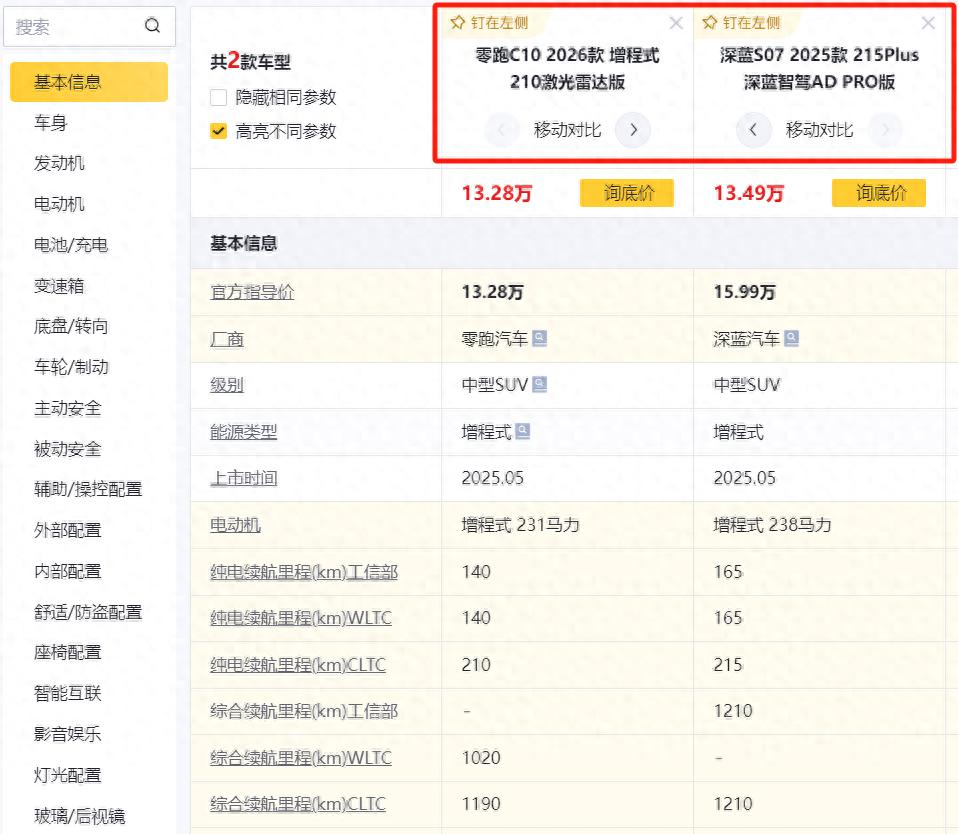Viewport: 958px width, 834px height.
Task: Open 厂商 parameter link
Action: click(x=227, y=338)
